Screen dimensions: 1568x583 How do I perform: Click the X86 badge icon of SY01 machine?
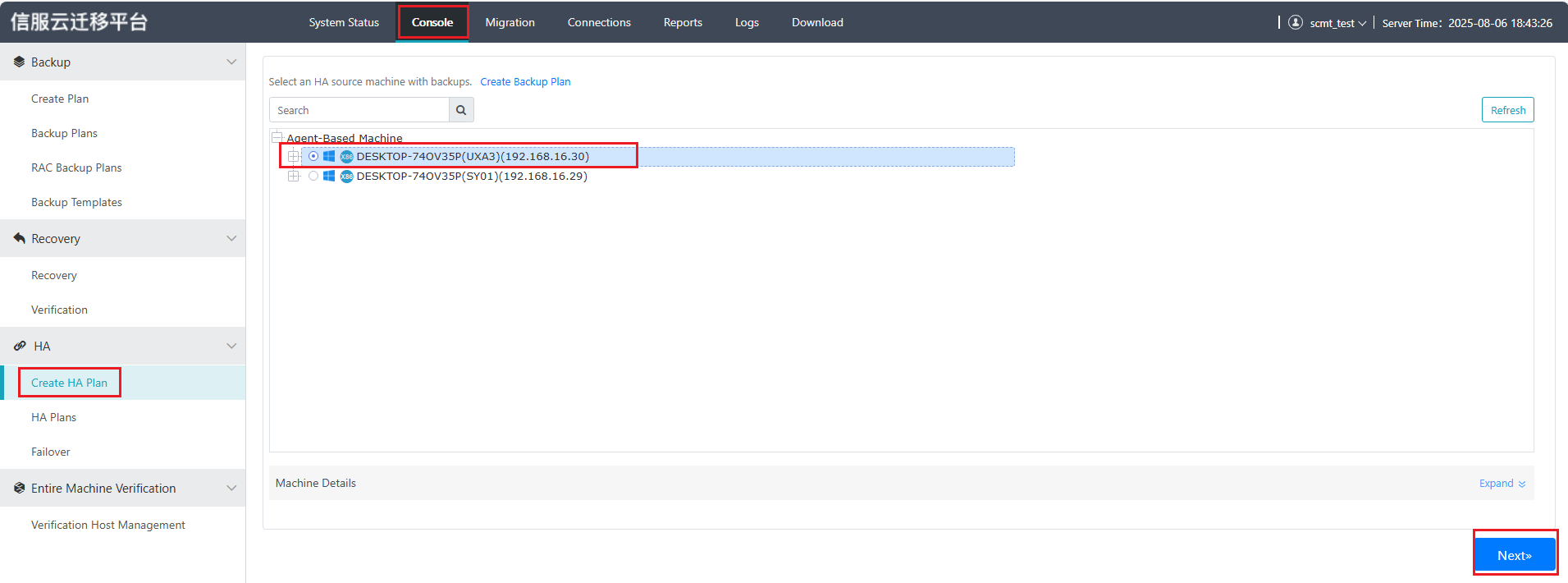coord(347,176)
